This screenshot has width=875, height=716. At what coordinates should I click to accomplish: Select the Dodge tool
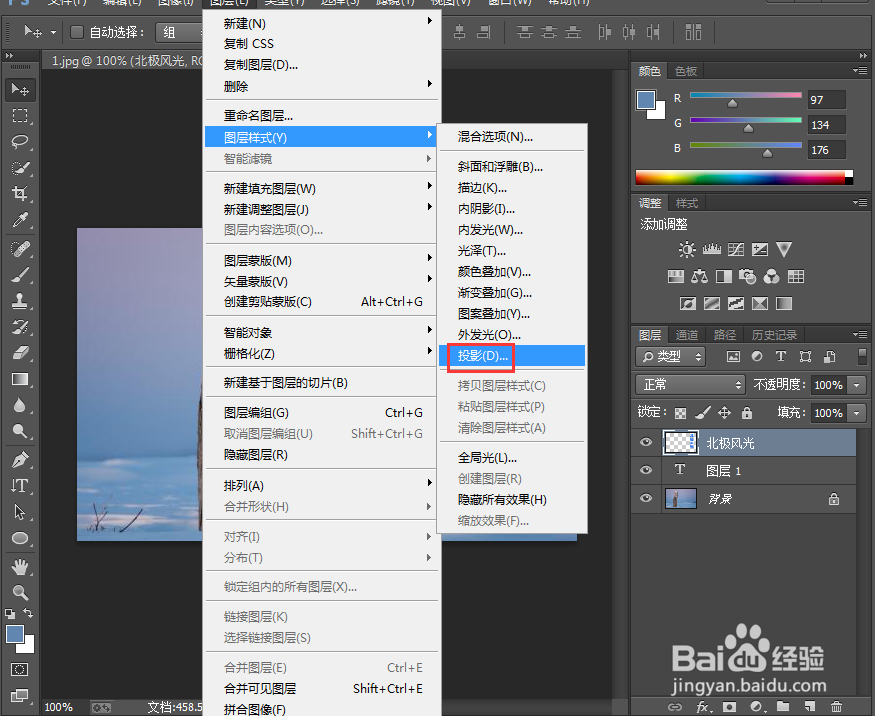coord(20,431)
